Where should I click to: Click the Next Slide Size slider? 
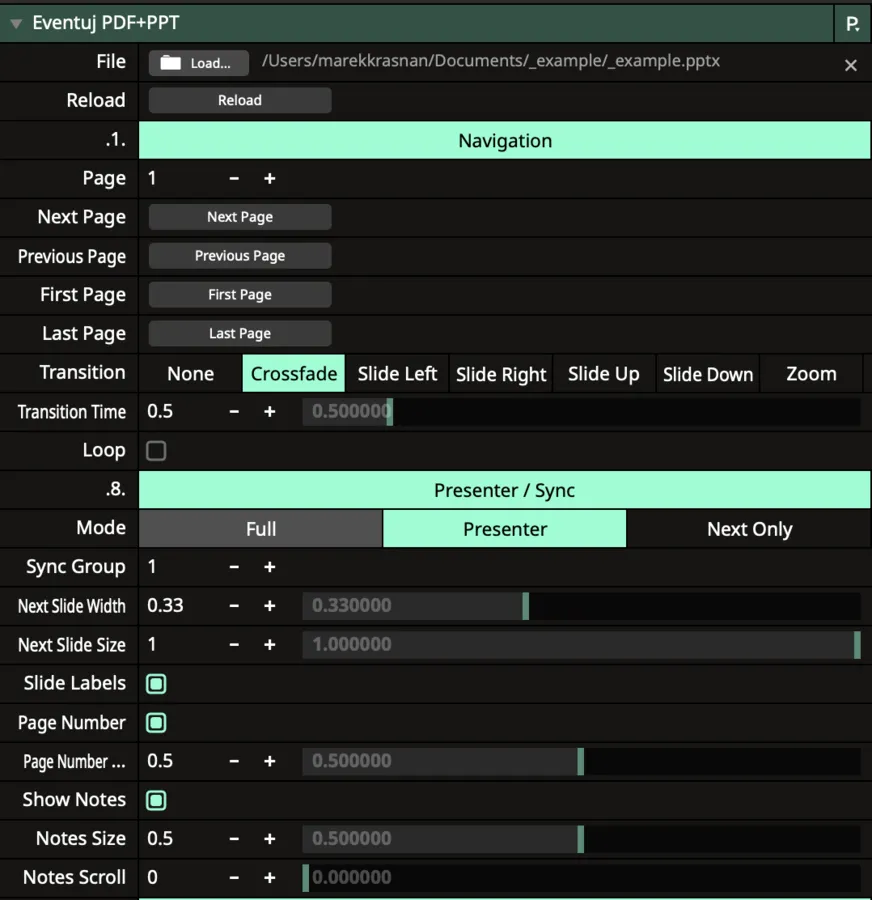tap(582, 645)
